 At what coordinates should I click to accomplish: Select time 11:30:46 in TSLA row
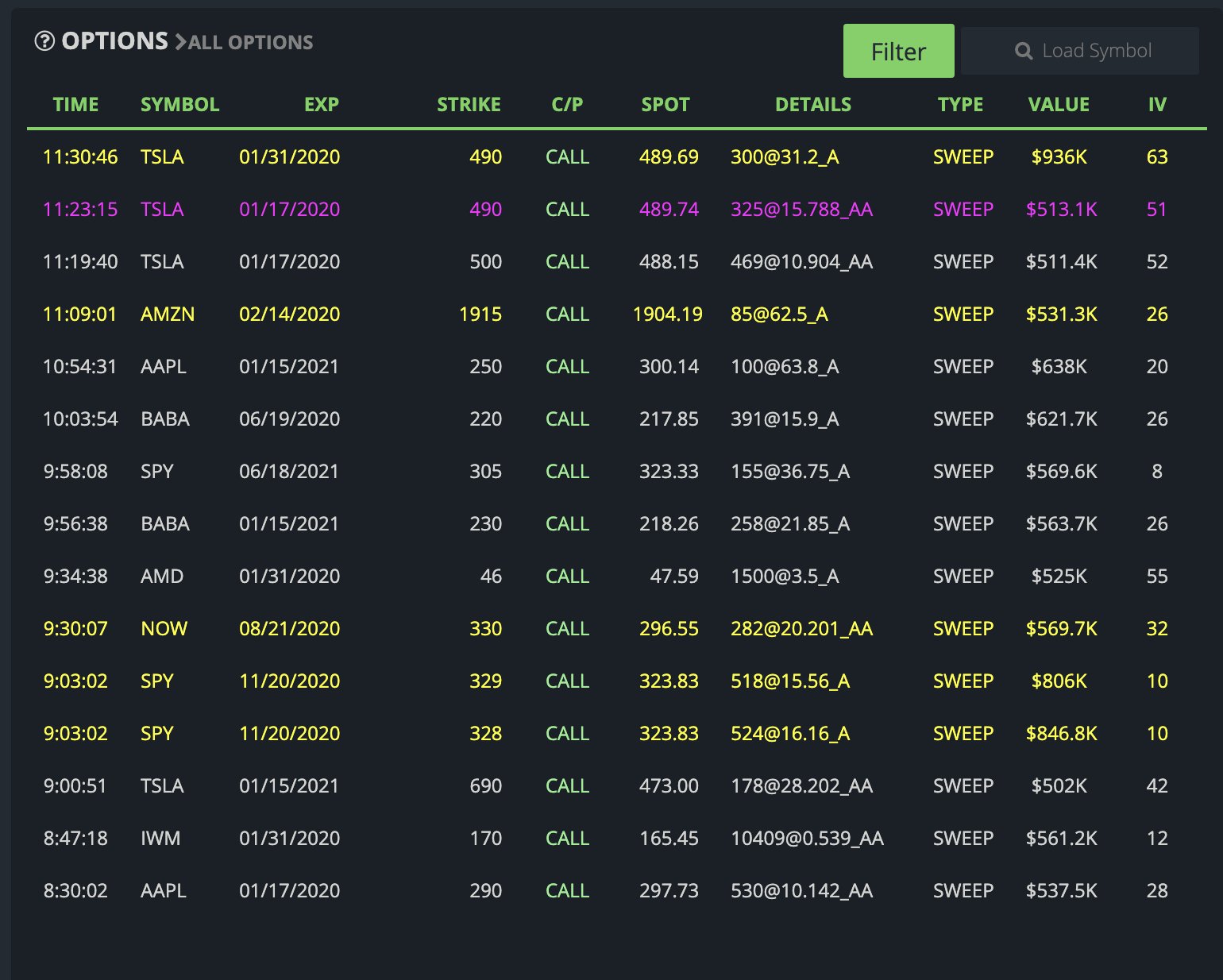[x=80, y=156]
